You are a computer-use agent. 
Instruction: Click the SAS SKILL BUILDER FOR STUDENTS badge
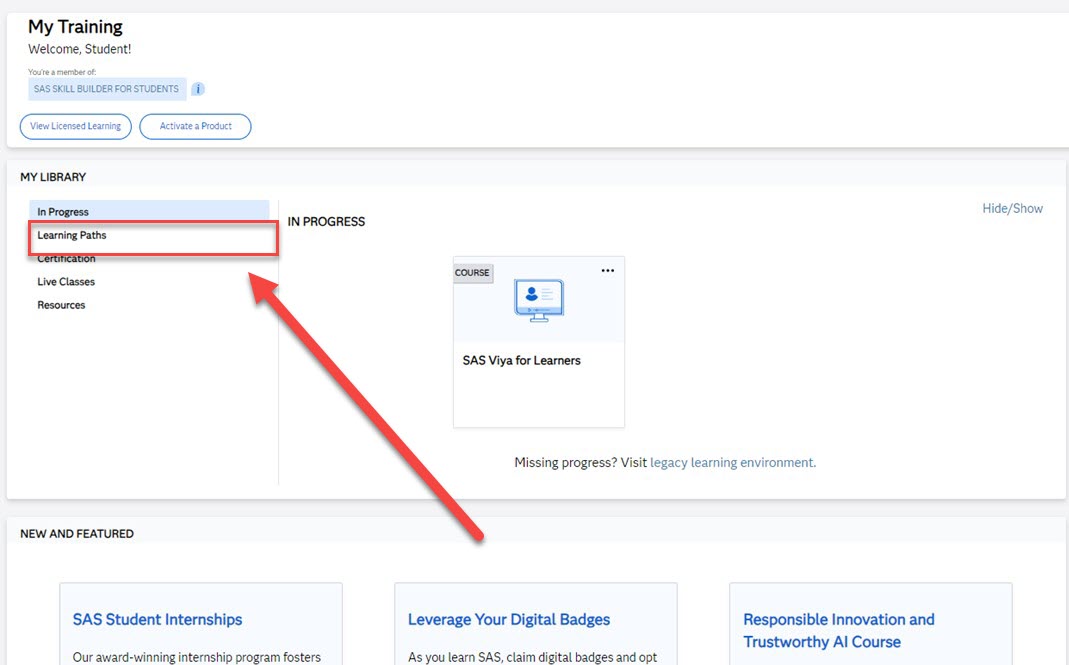pos(106,89)
